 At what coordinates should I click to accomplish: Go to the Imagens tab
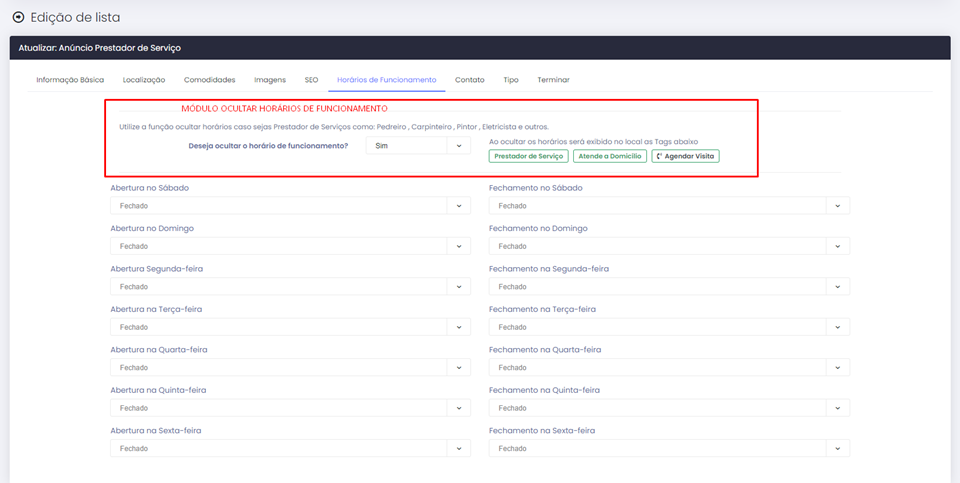(x=269, y=80)
